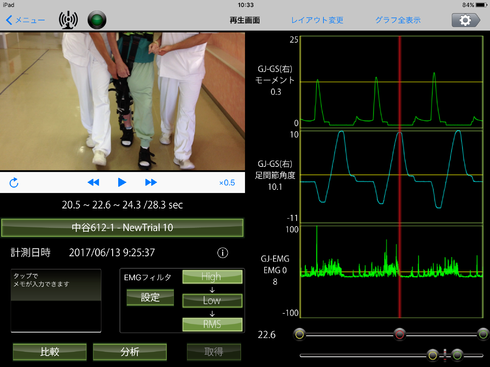Choose グラフ全表示 to show all graphs
The image size is (490, 367).
pyautogui.click(x=398, y=20)
